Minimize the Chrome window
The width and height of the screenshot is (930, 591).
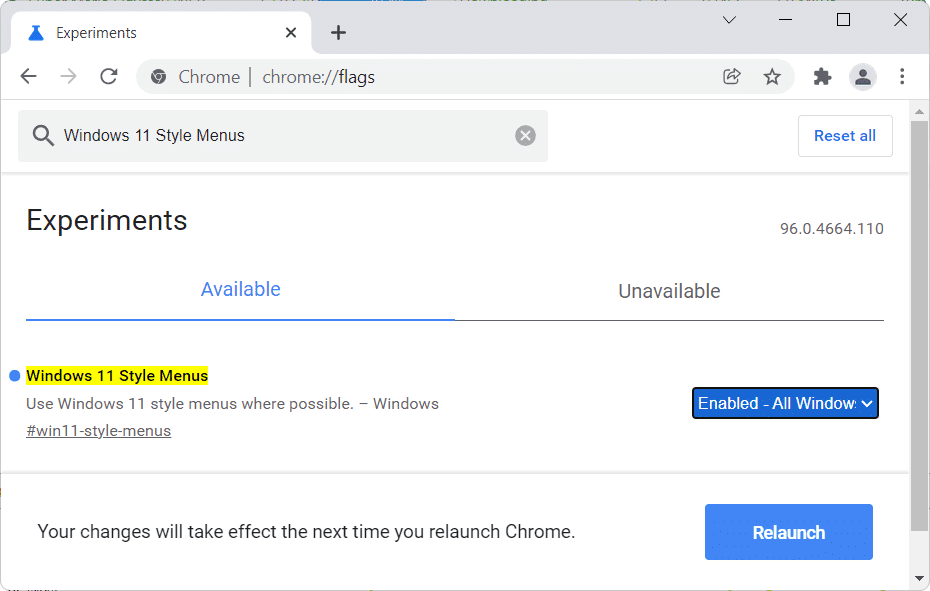point(785,20)
